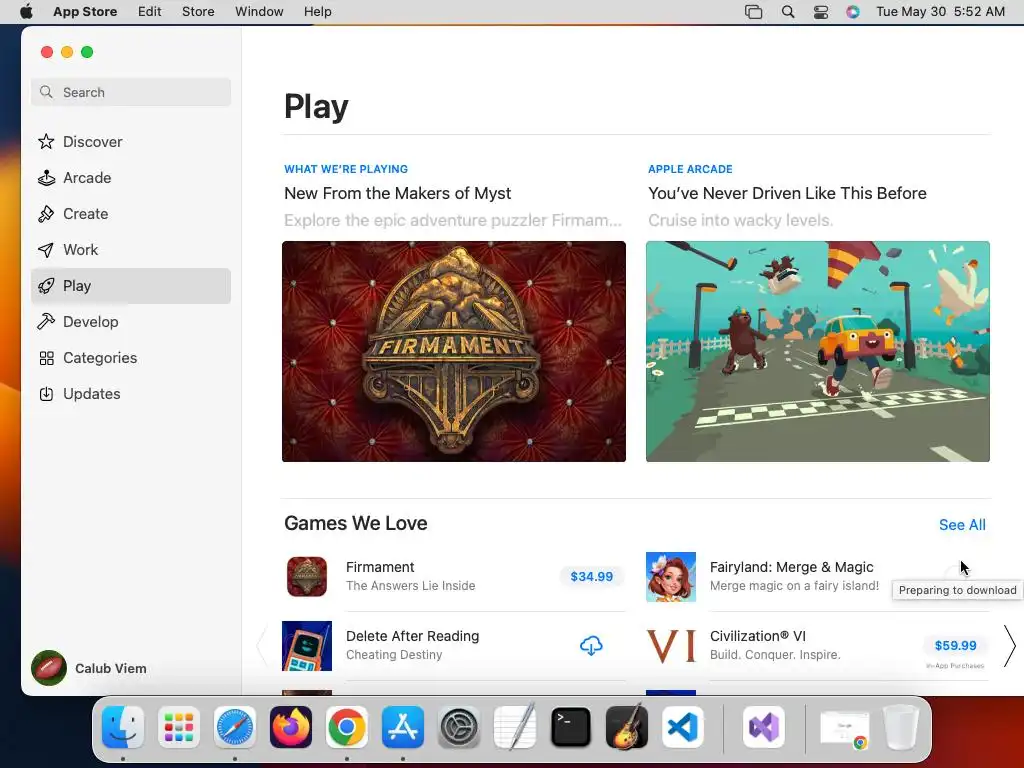Open the Updates download icon
The width and height of the screenshot is (1024, 768).
coord(46,394)
